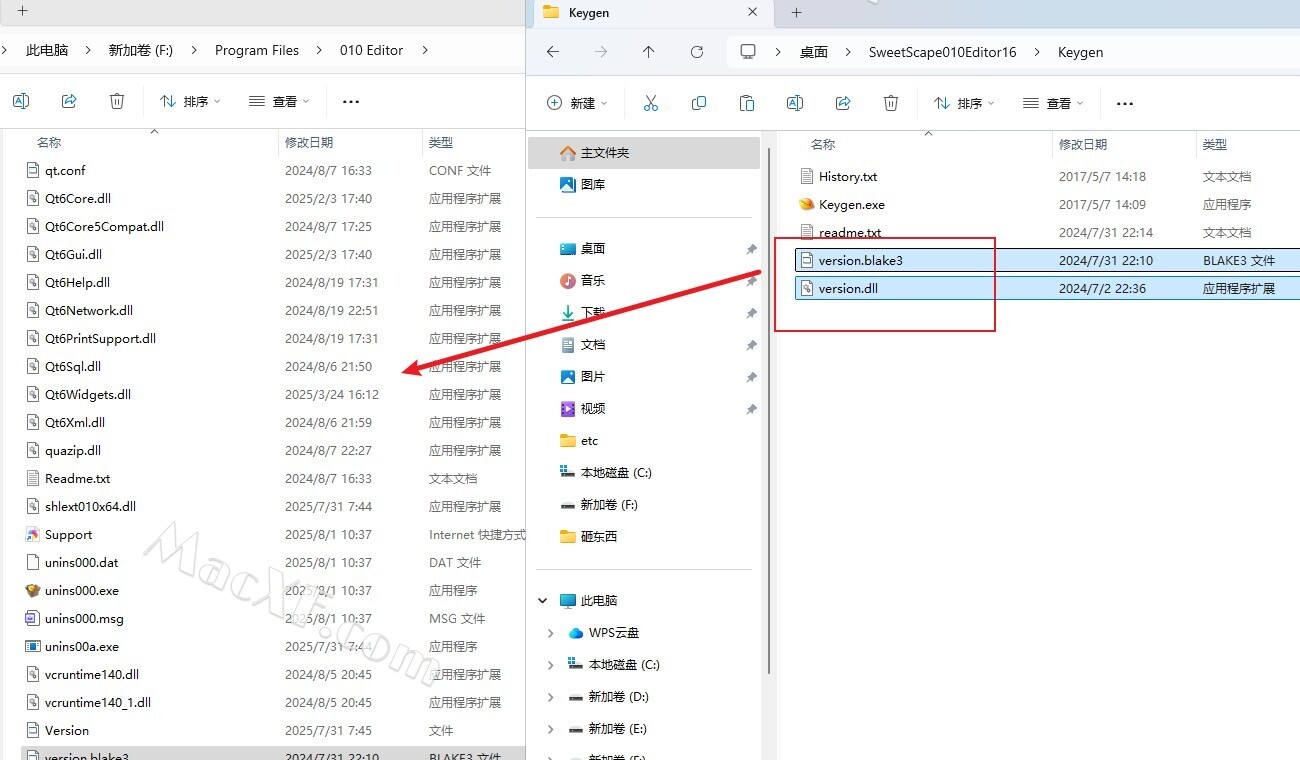Click Paste icon in Keygen window toolbar

pos(747,103)
